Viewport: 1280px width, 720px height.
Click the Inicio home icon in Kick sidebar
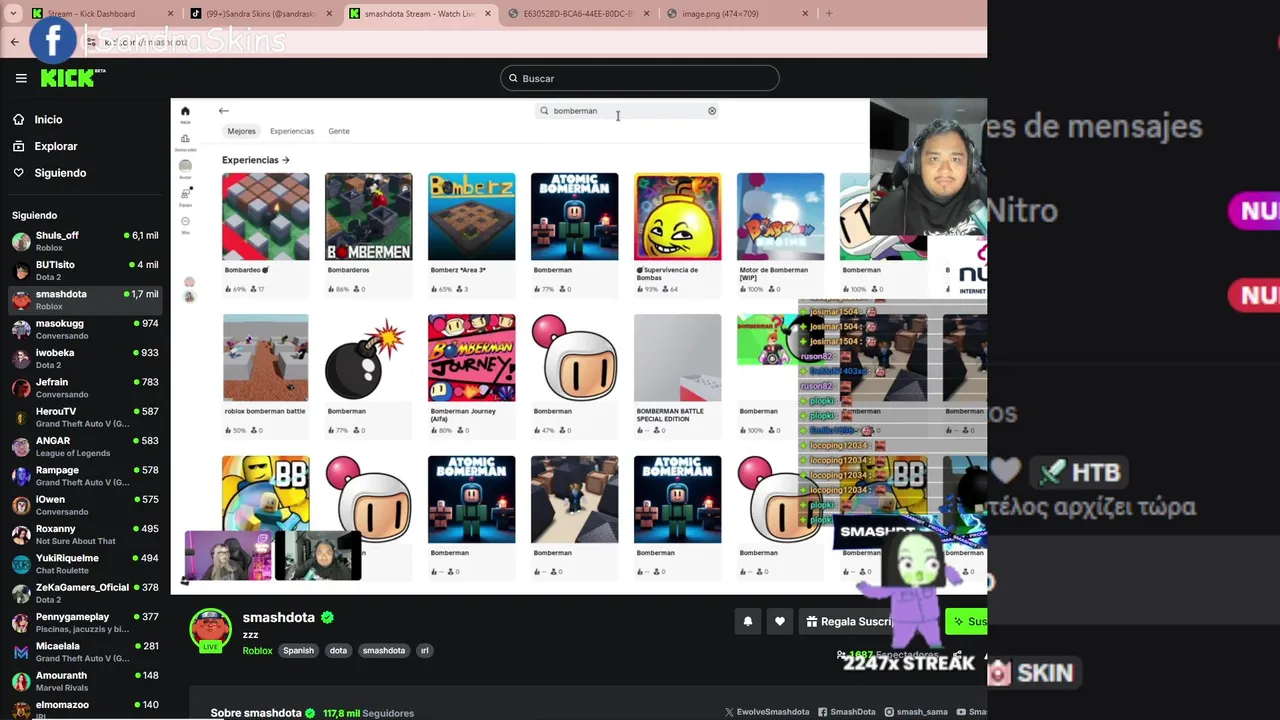pyautogui.click(x=19, y=119)
